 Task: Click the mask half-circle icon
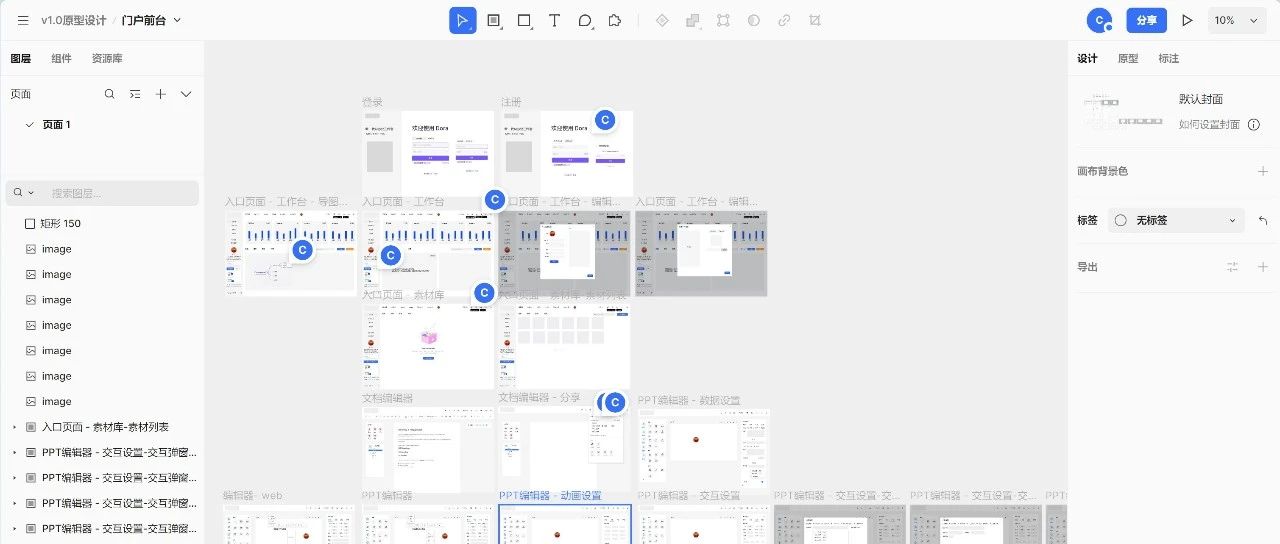coord(754,20)
